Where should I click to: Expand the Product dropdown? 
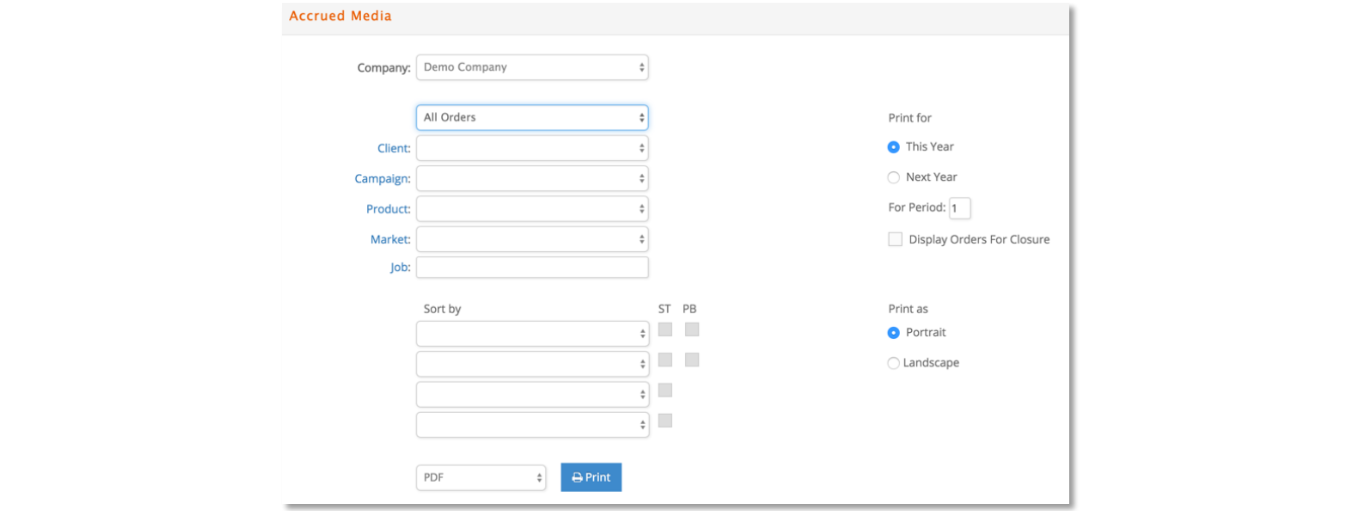(532, 209)
